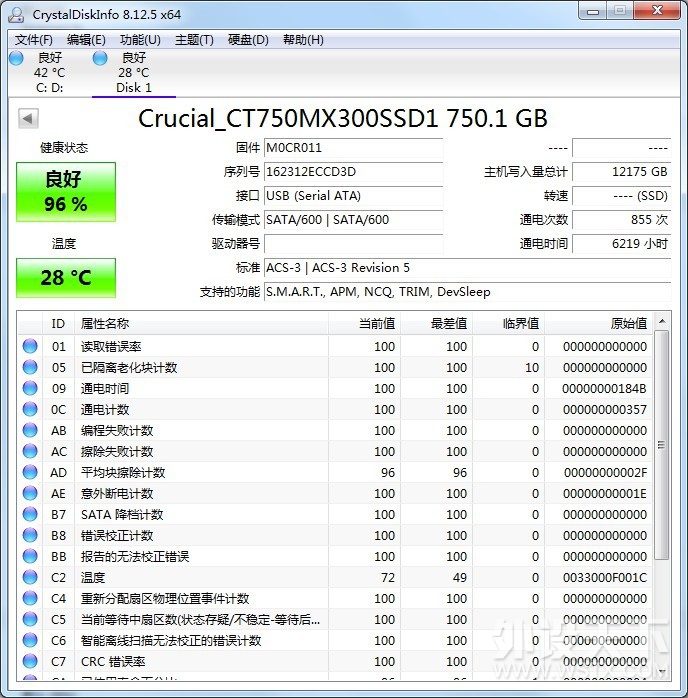
Task: Click current value 72 in C2 温度 row
Action: (388, 577)
